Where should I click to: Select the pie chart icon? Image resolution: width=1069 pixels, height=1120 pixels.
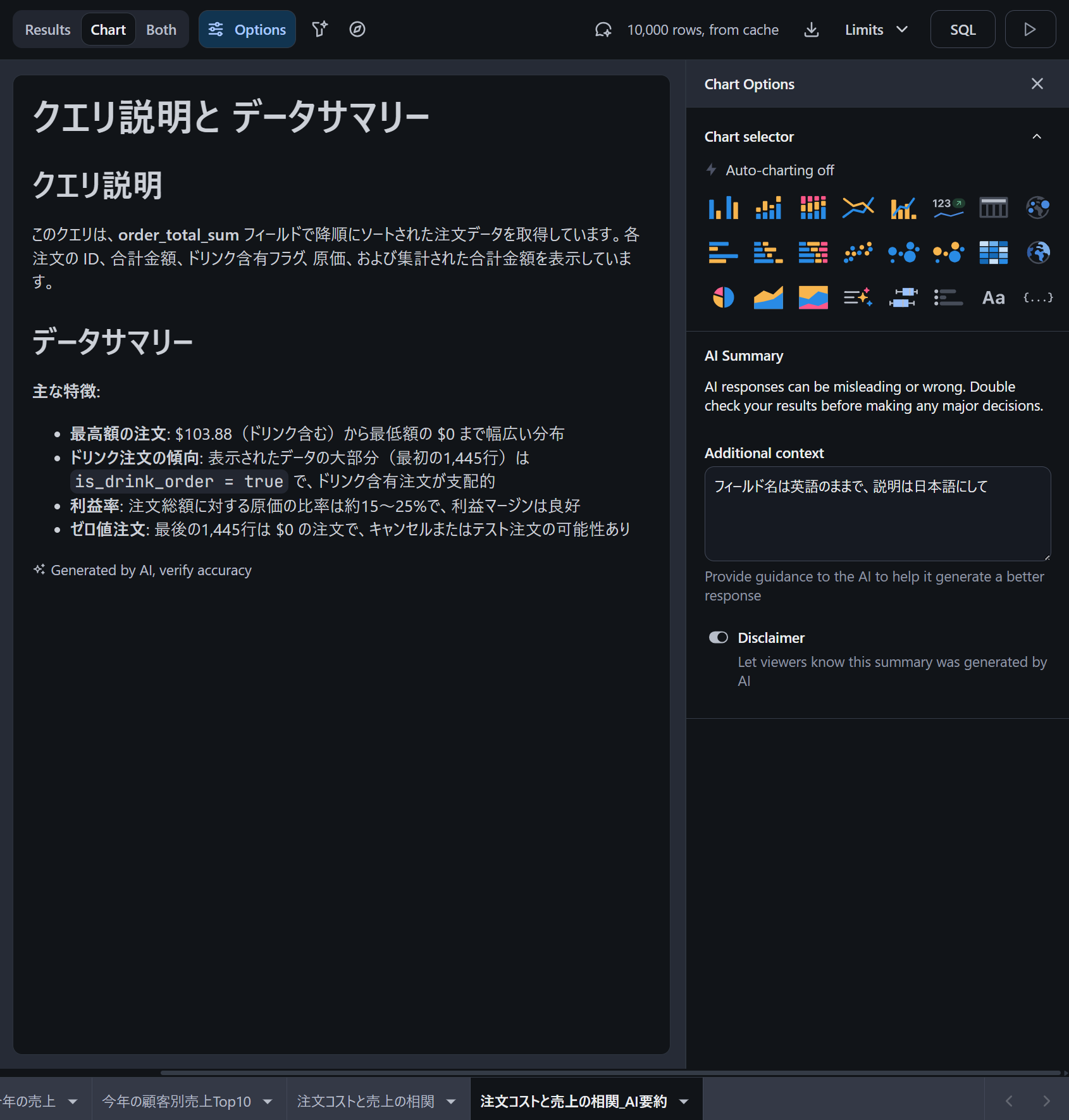pyautogui.click(x=723, y=297)
